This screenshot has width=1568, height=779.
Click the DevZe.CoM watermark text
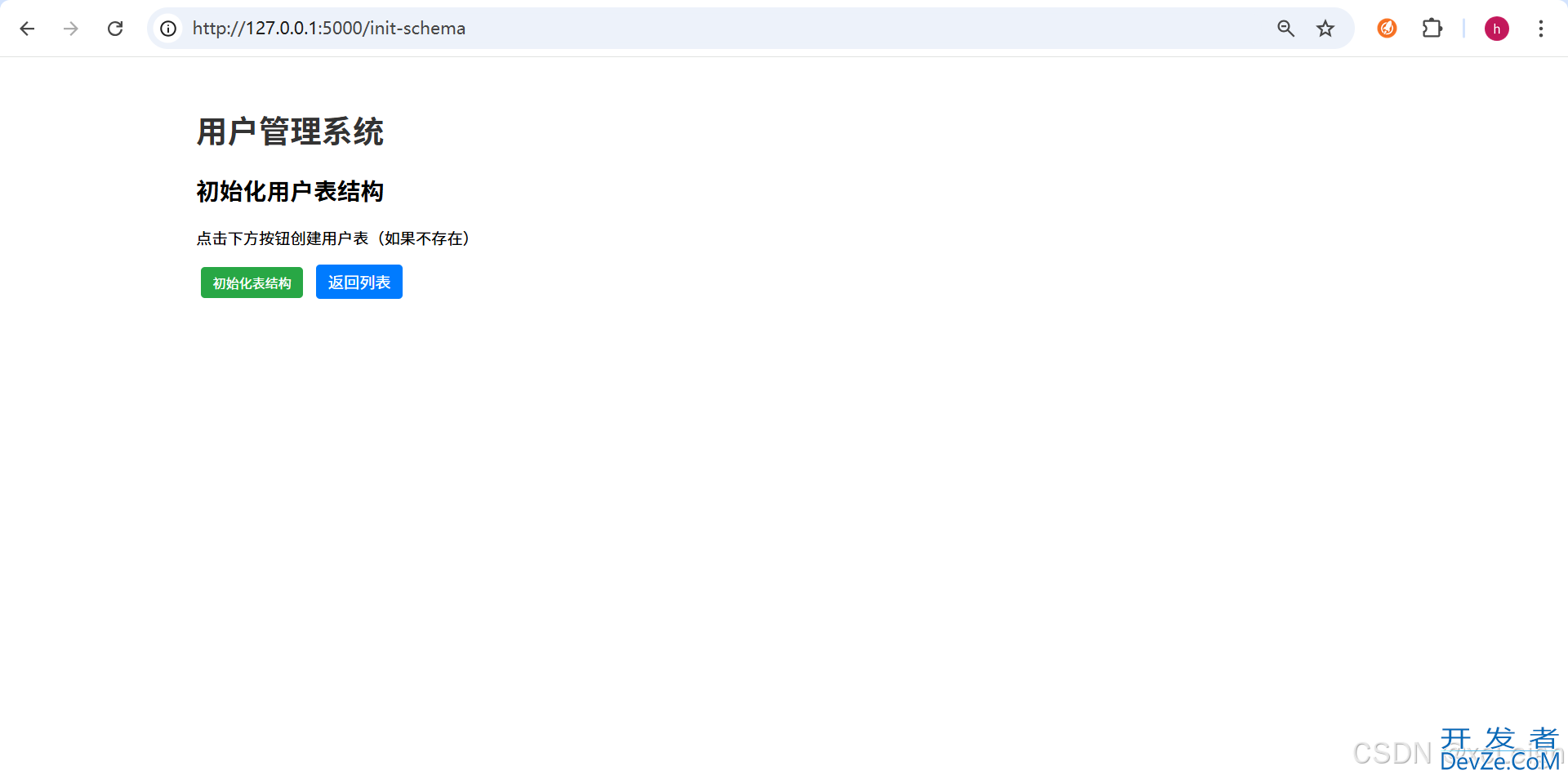click(x=1499, y=763)
